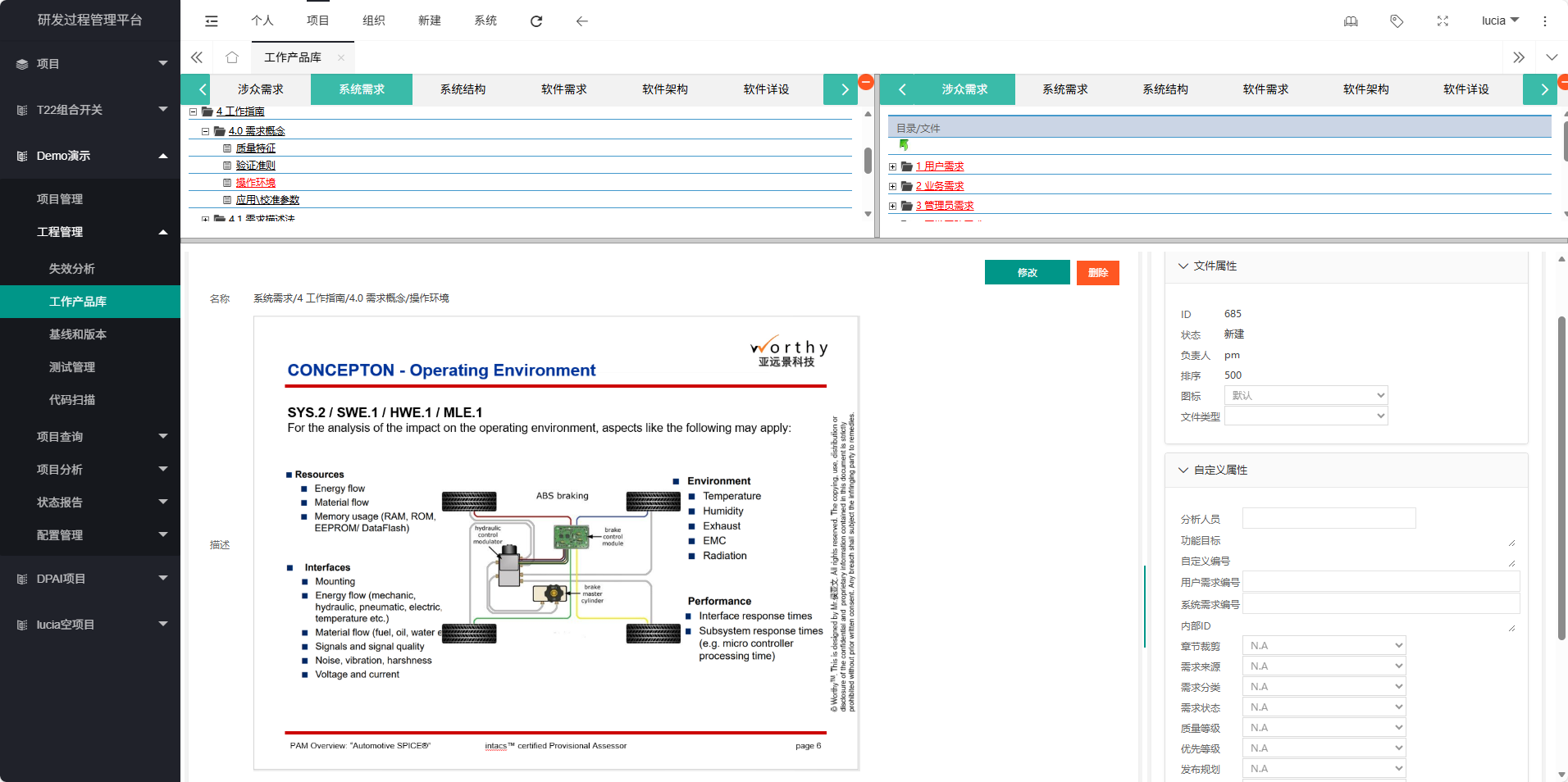Switch to 软件需求 tab in left panel

[x=563, y=89]
